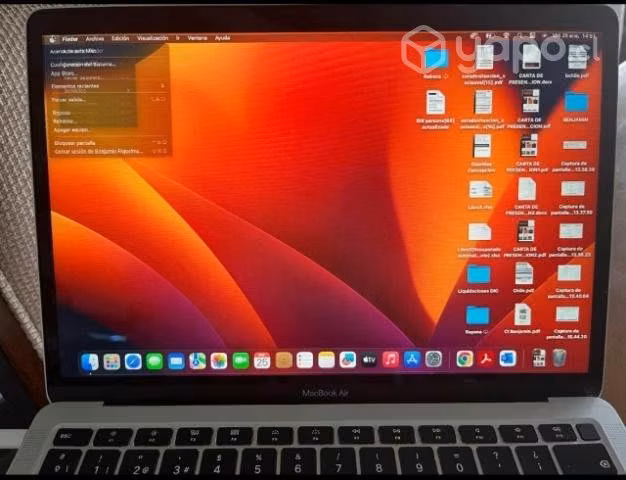The image size is (626, 480).
Task: Open Music app in the Dock
Action: point(391,360)
